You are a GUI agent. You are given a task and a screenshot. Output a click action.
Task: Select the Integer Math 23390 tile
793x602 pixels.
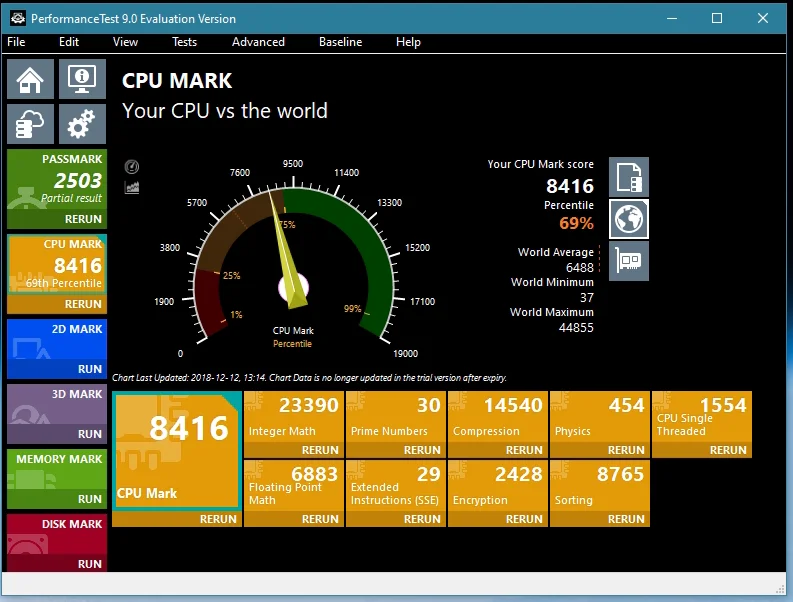coord(294,416)
